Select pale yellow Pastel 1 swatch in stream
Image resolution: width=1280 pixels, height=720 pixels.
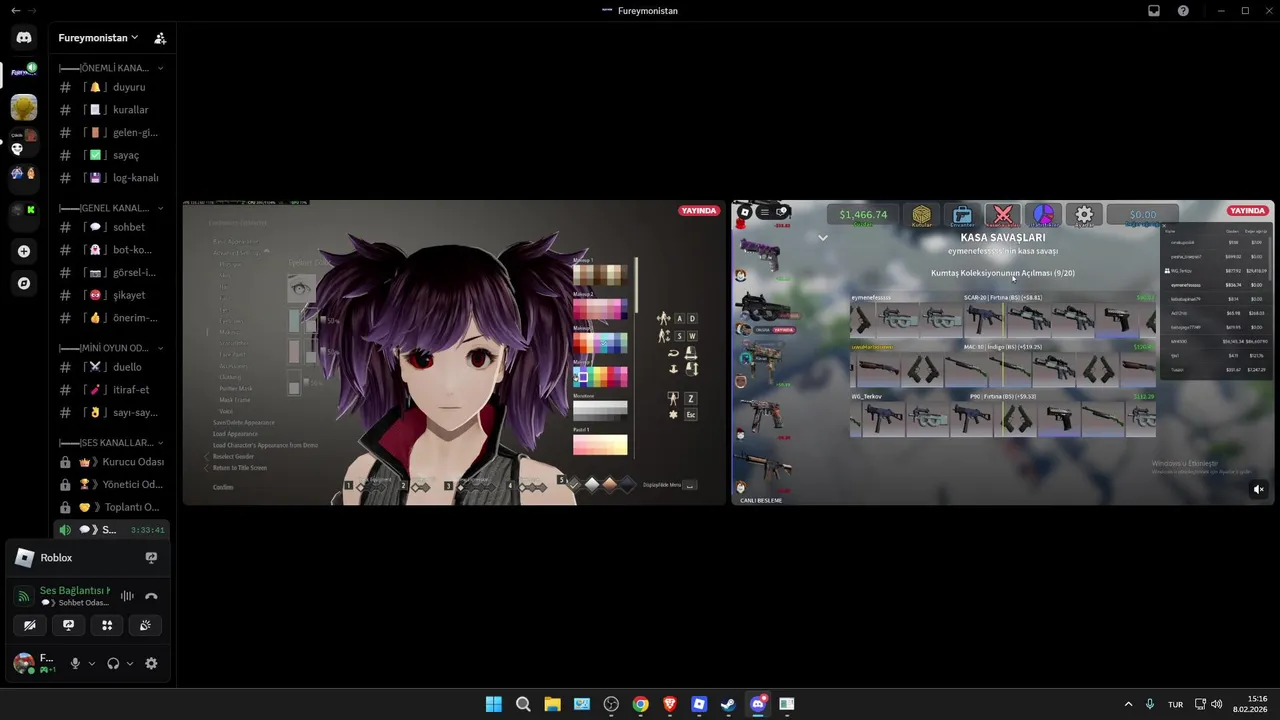coord(600,445)
